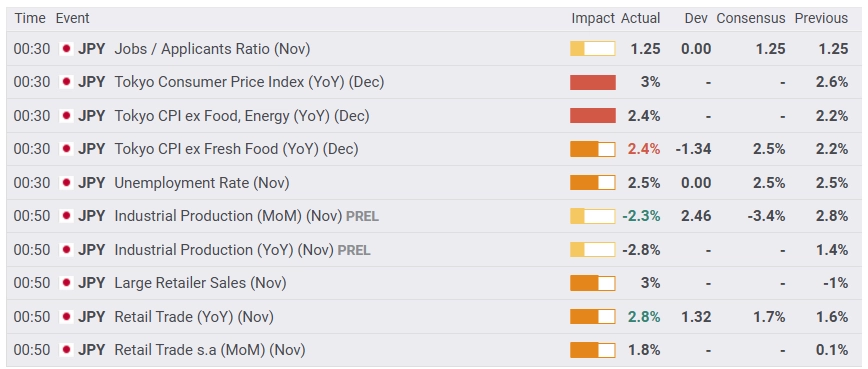
Task: Click Japan flag icon beside Retail Trade s.a (MoM)
Action: [66, 350]
